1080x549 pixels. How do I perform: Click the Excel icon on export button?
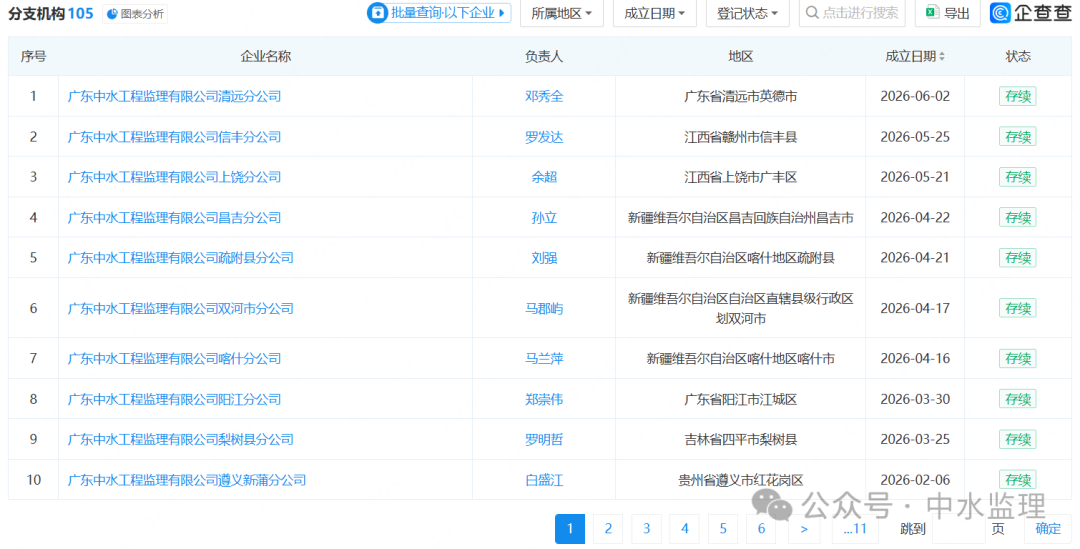point(932,12)
